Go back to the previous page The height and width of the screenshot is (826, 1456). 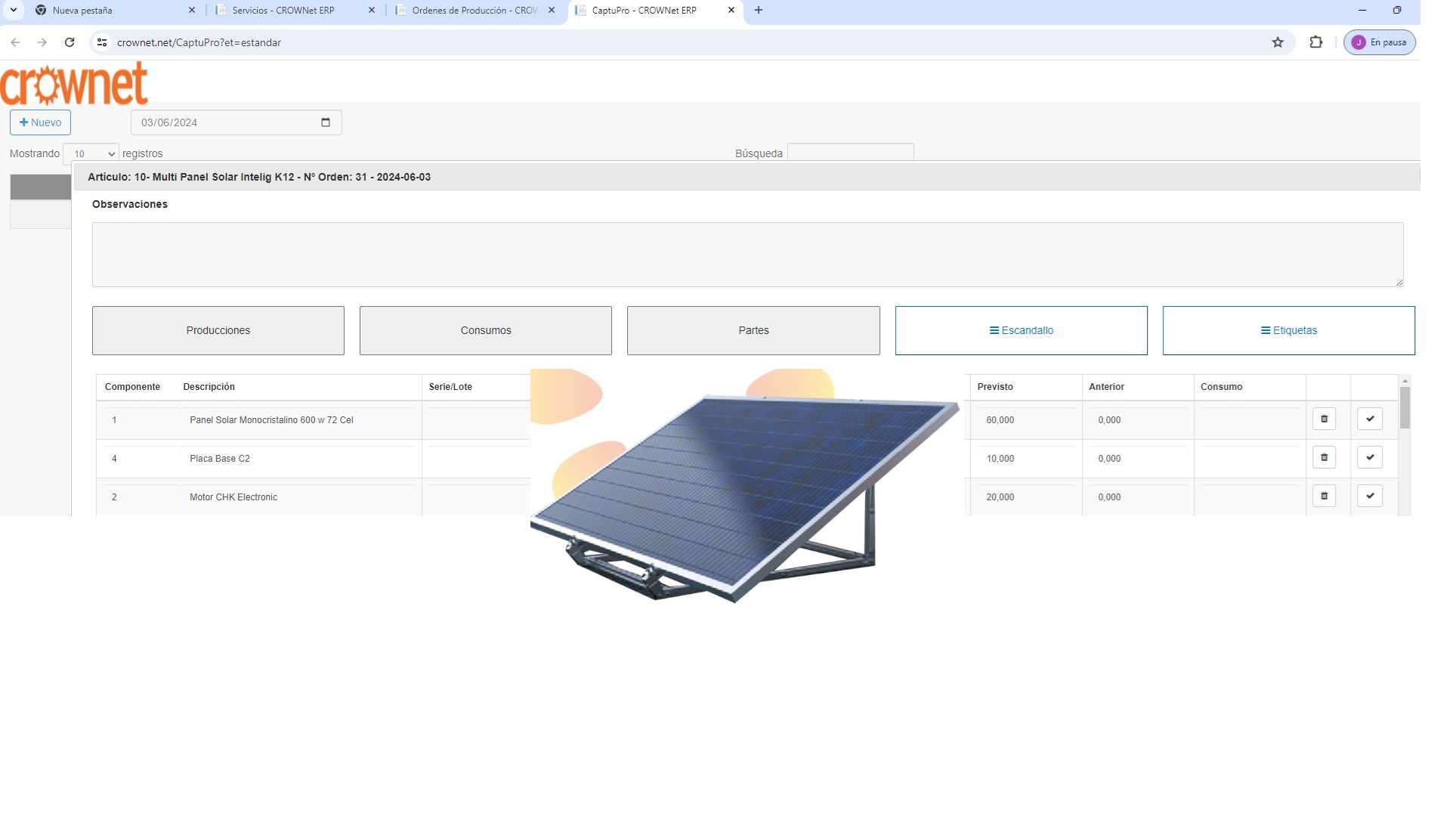[x=15, y=42]
